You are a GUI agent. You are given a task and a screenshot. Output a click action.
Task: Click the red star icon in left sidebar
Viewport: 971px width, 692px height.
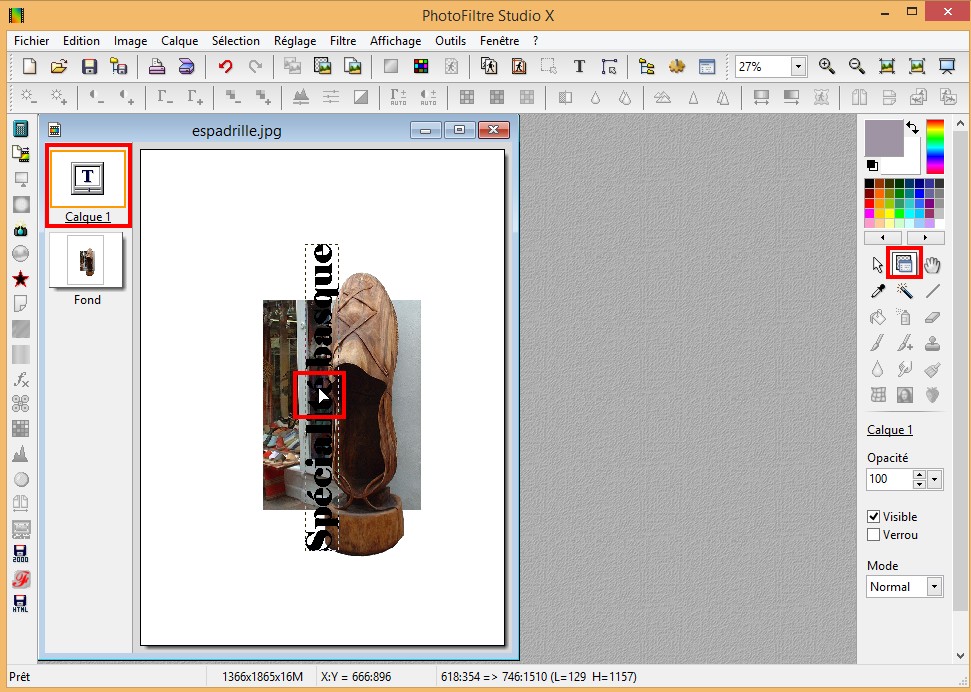(x=20, y=279)
